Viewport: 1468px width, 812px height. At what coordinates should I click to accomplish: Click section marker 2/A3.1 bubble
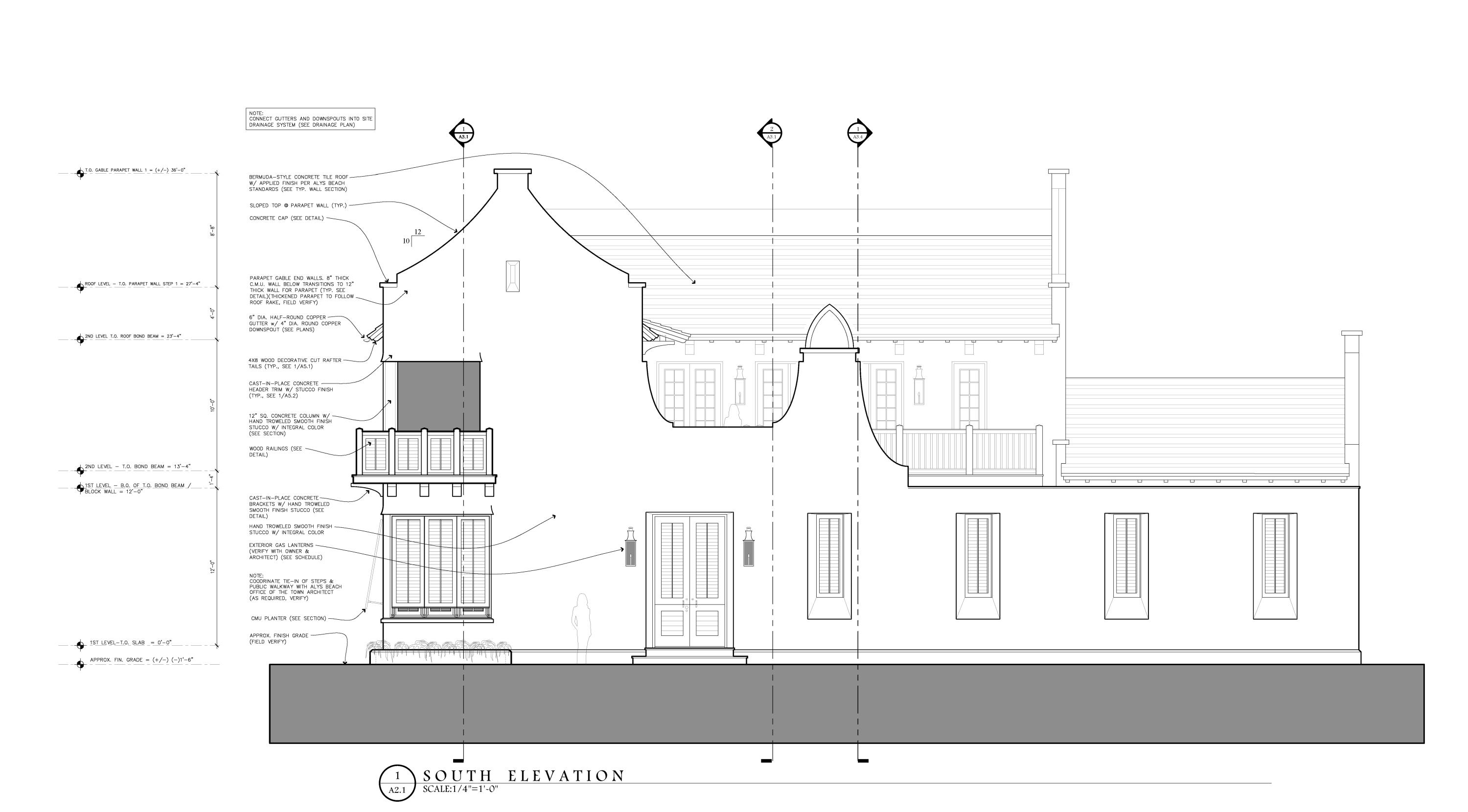click(771, 134)
